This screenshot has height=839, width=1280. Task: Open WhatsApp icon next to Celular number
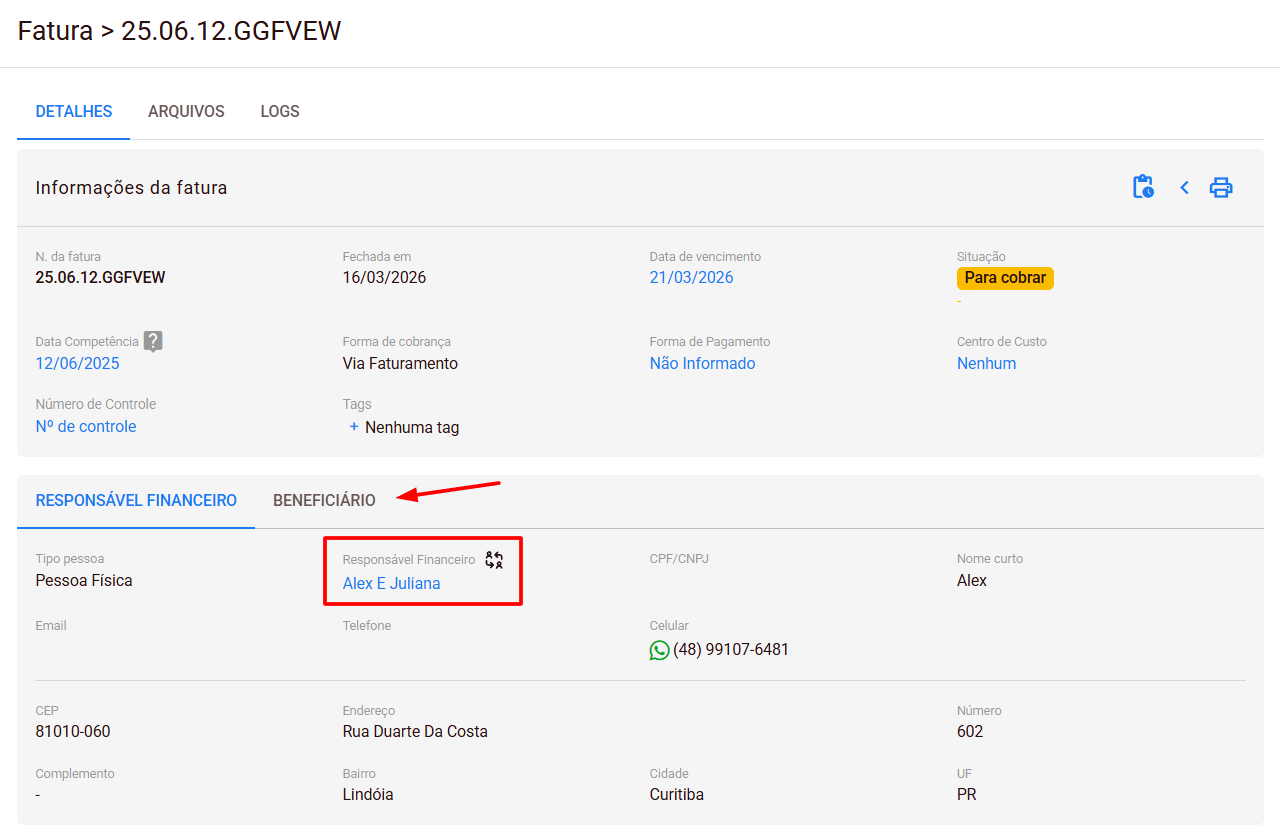click(x=659, y=650)
